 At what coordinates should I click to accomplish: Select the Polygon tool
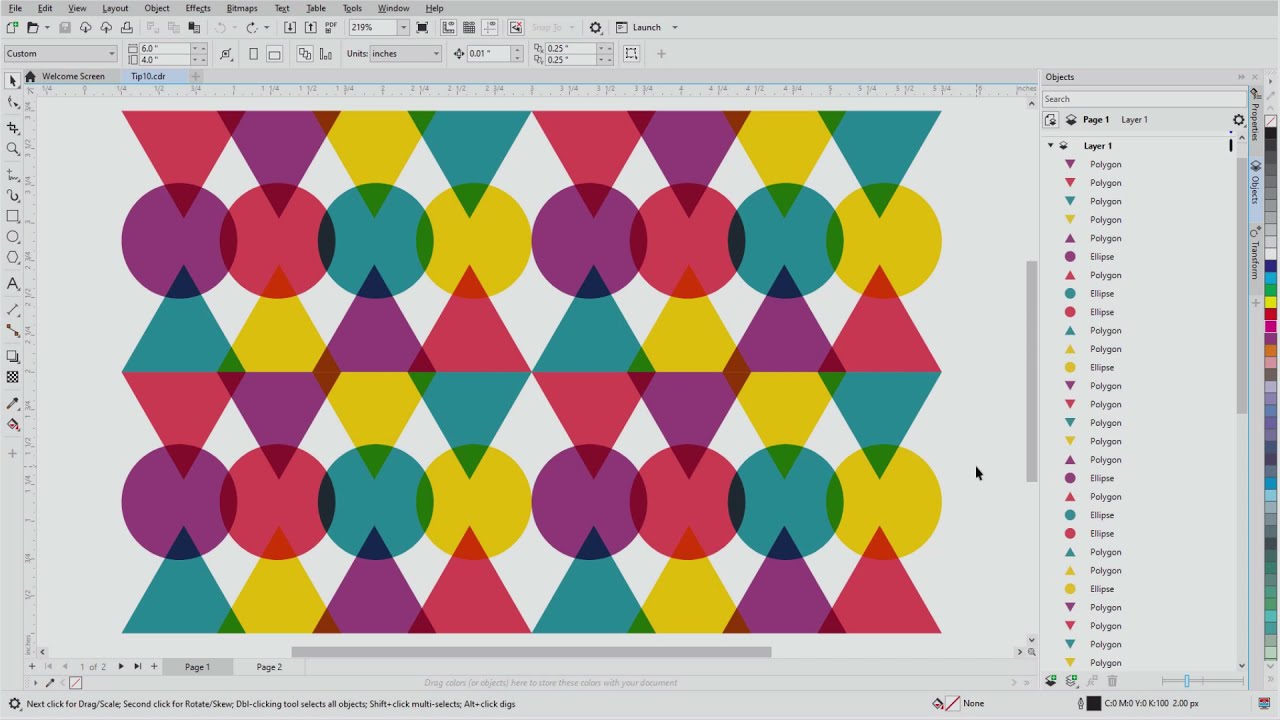pyautogui.click(x=13, y=258)
